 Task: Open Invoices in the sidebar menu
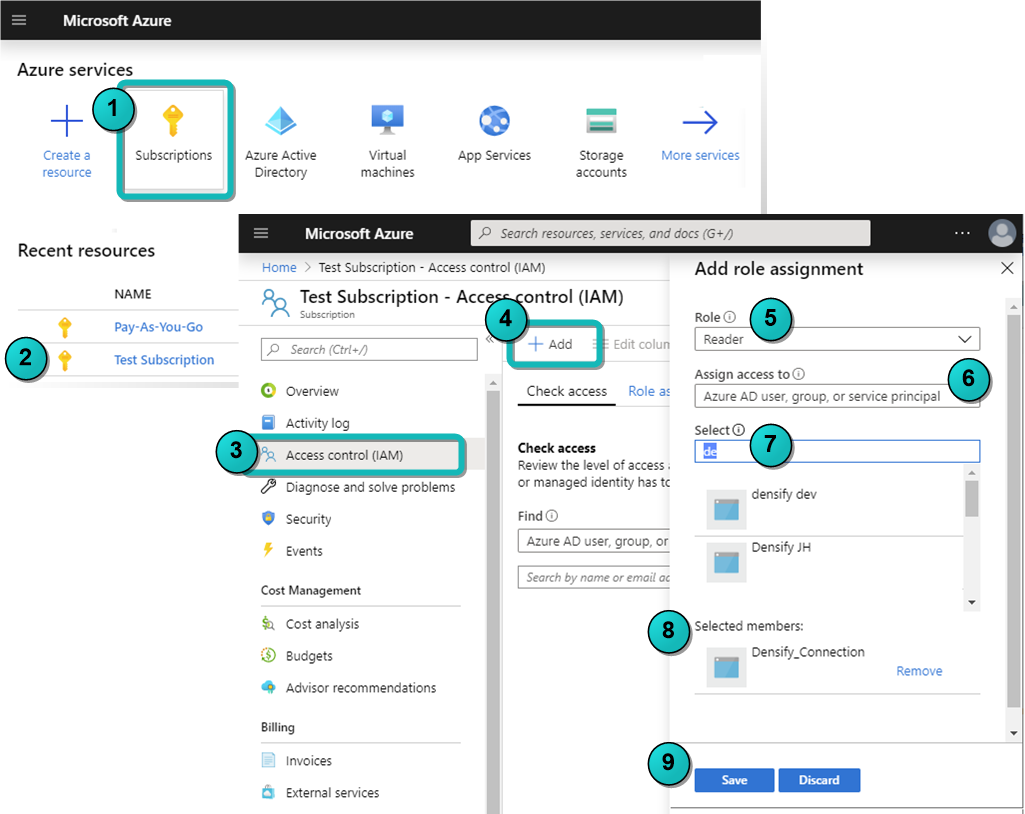308,760
